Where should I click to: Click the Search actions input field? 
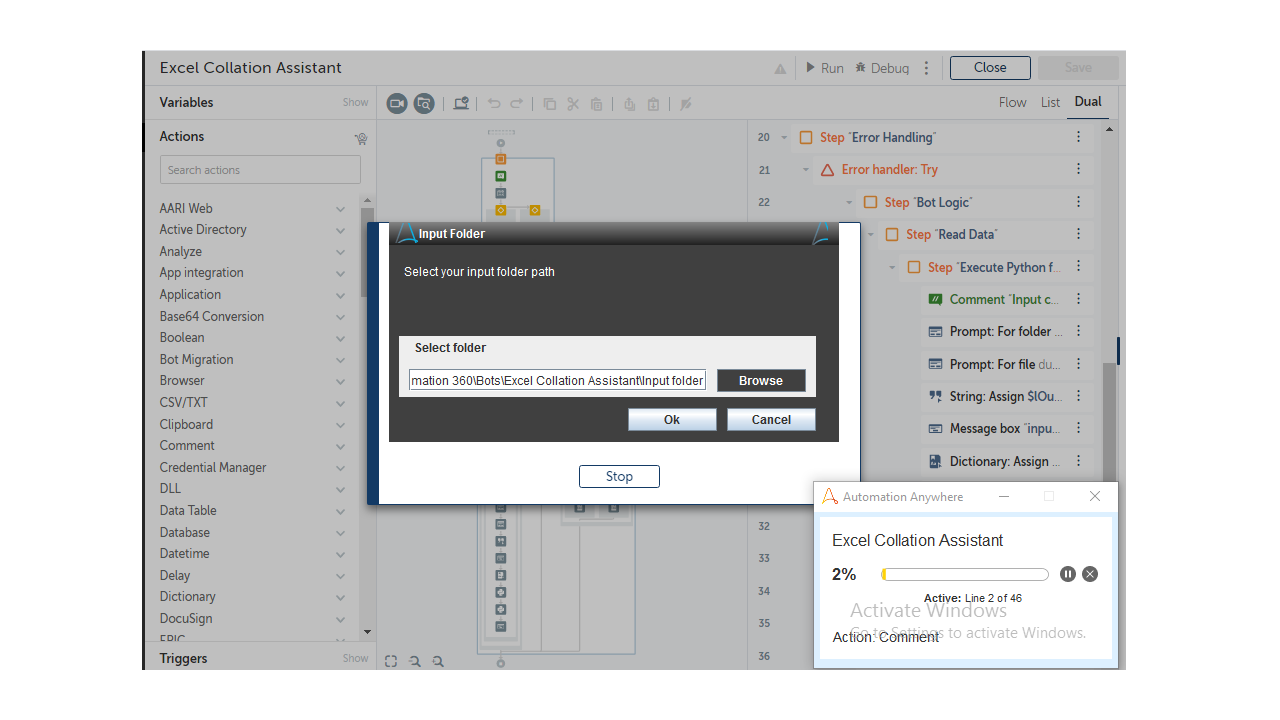click(x=260, y=170)
